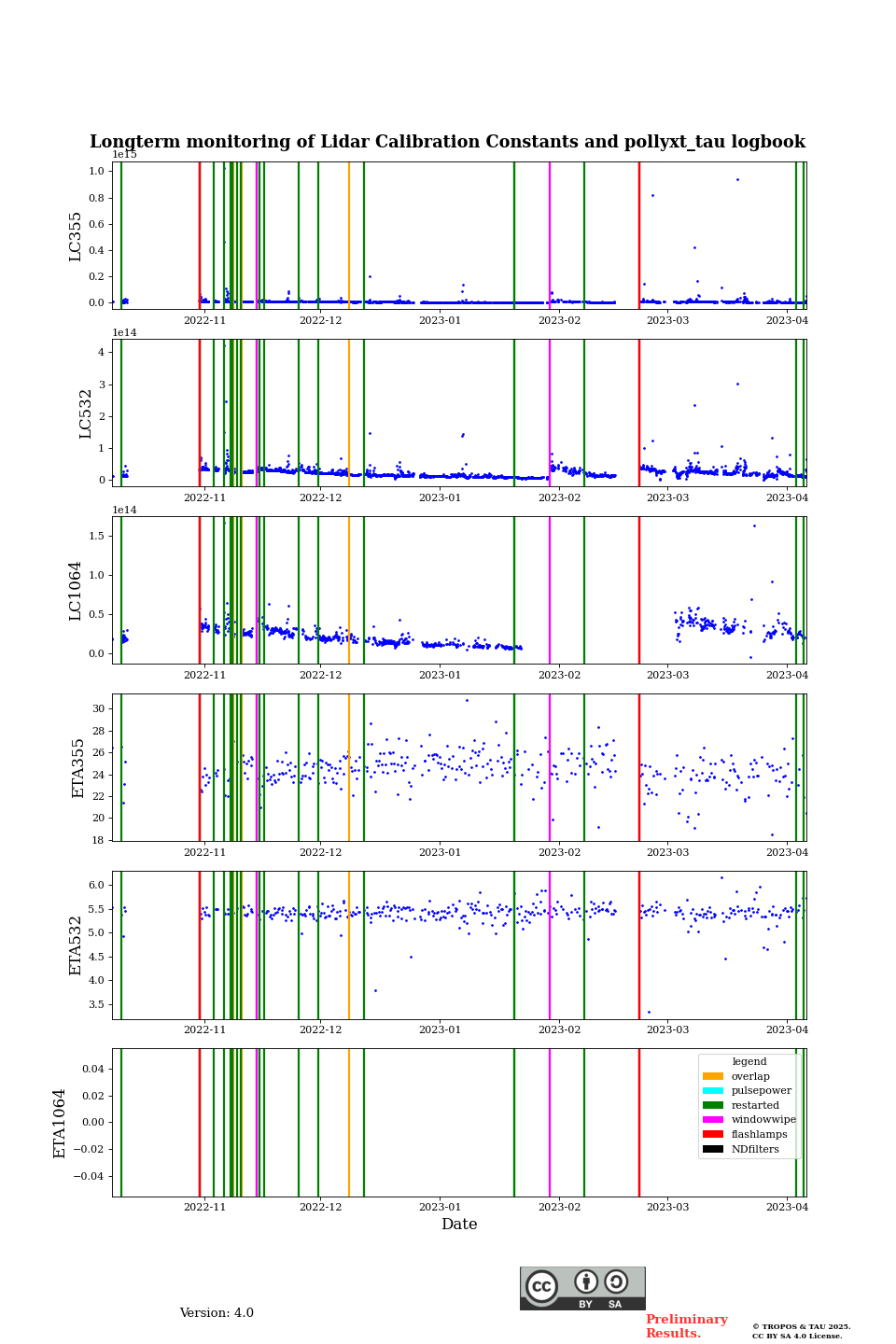Click the '2023-01' tick under ETA1064 plot

point(440,1208)
